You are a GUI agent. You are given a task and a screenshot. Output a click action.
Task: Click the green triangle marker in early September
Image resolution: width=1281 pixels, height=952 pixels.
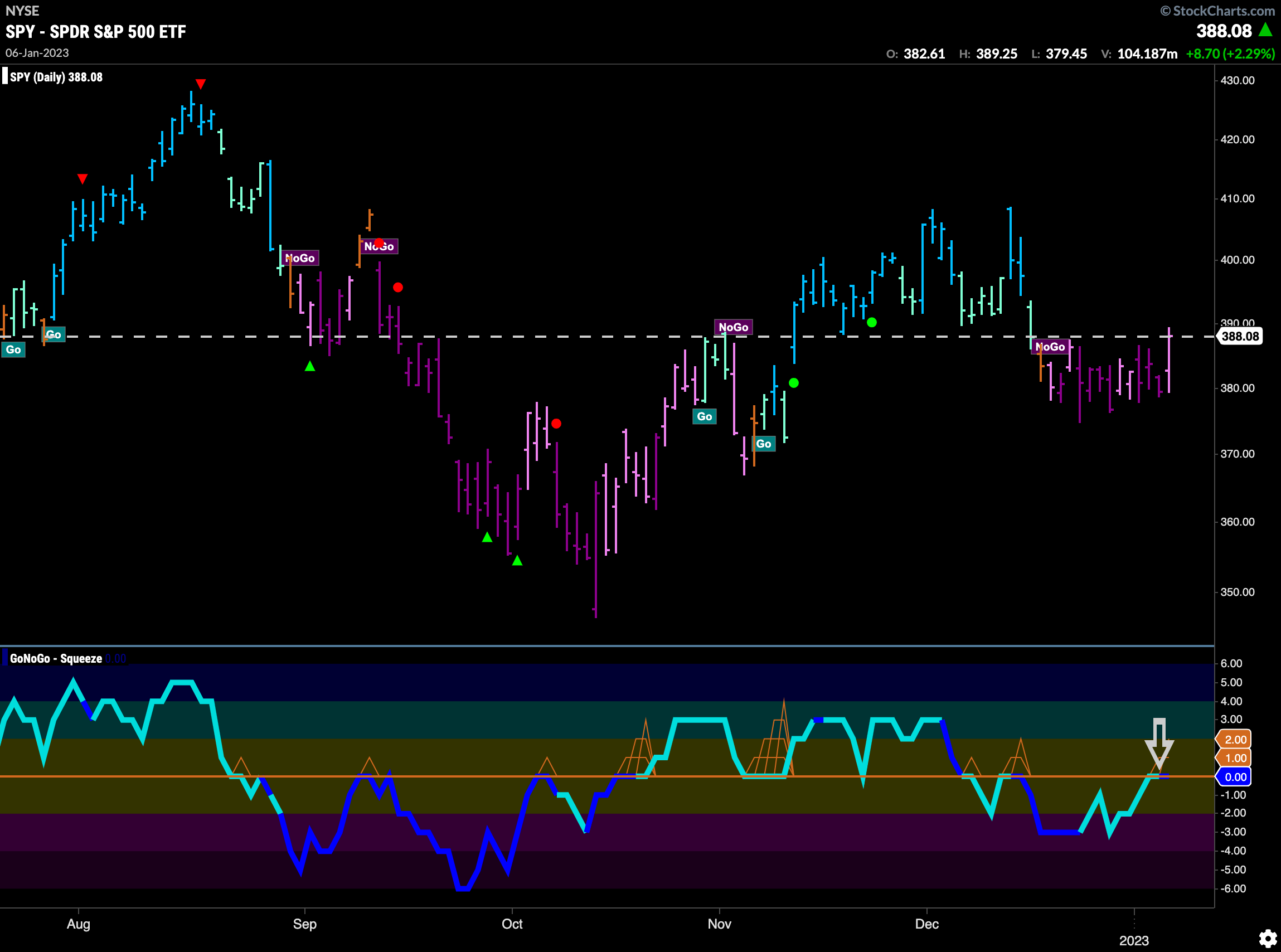[310, 366]
